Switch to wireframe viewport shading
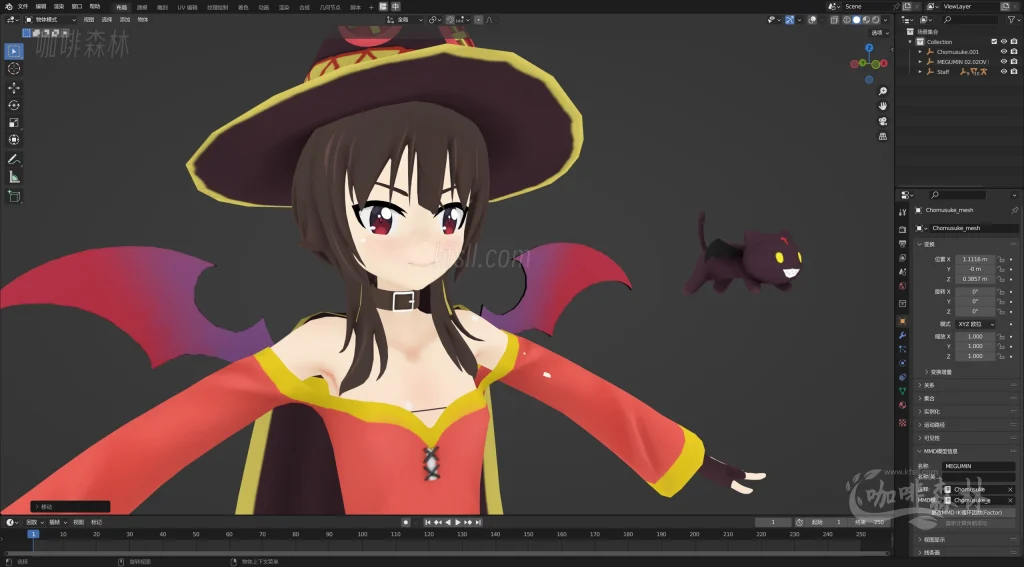The height and width of the screenshot is (567, 1024). click(x=847, y=20)
